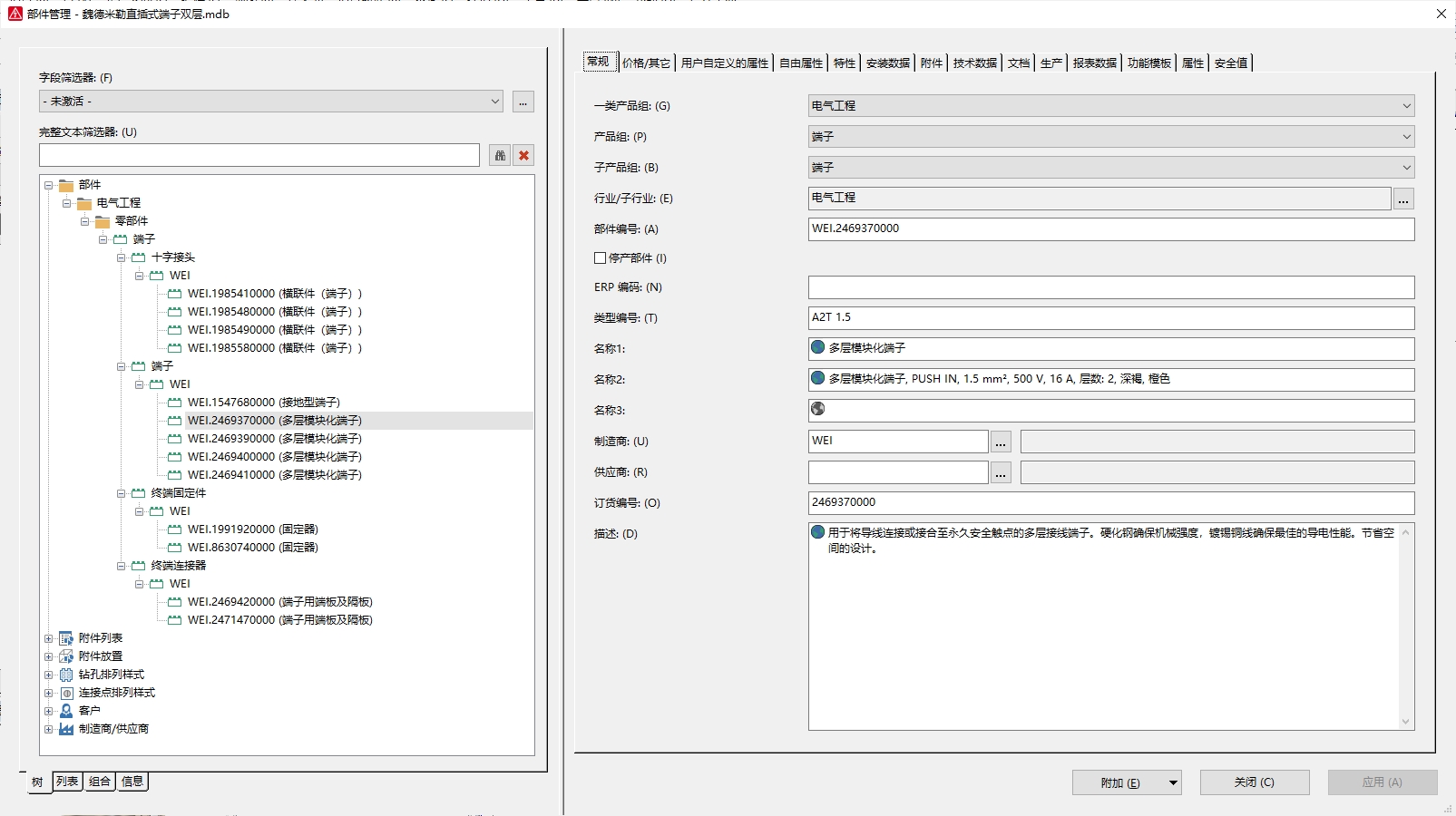The height and width of the screenshot is (816, 1456).
Task: Click the 客户 person icon
Action: tap(66, 711)
